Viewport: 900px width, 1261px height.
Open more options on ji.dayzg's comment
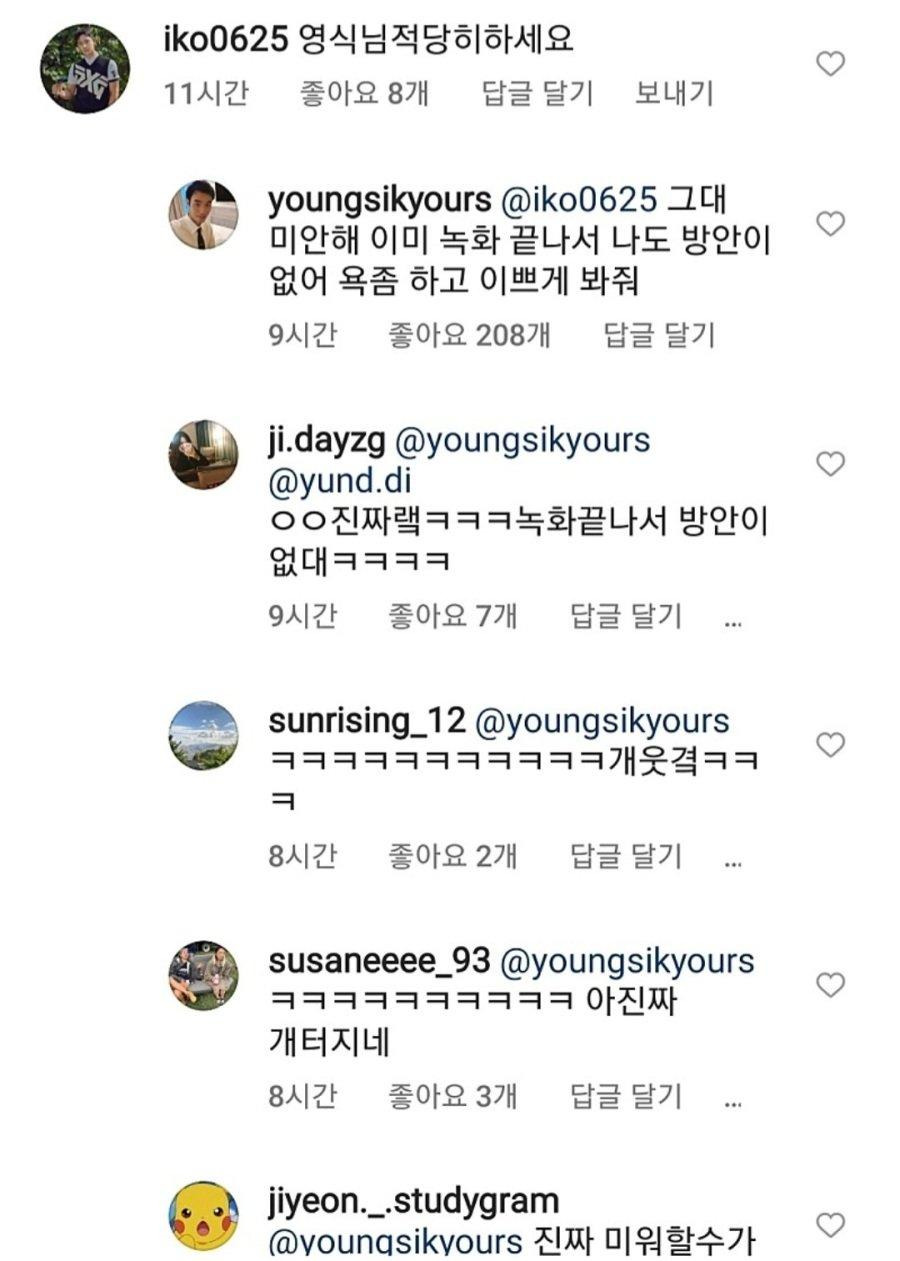(732, 620)
